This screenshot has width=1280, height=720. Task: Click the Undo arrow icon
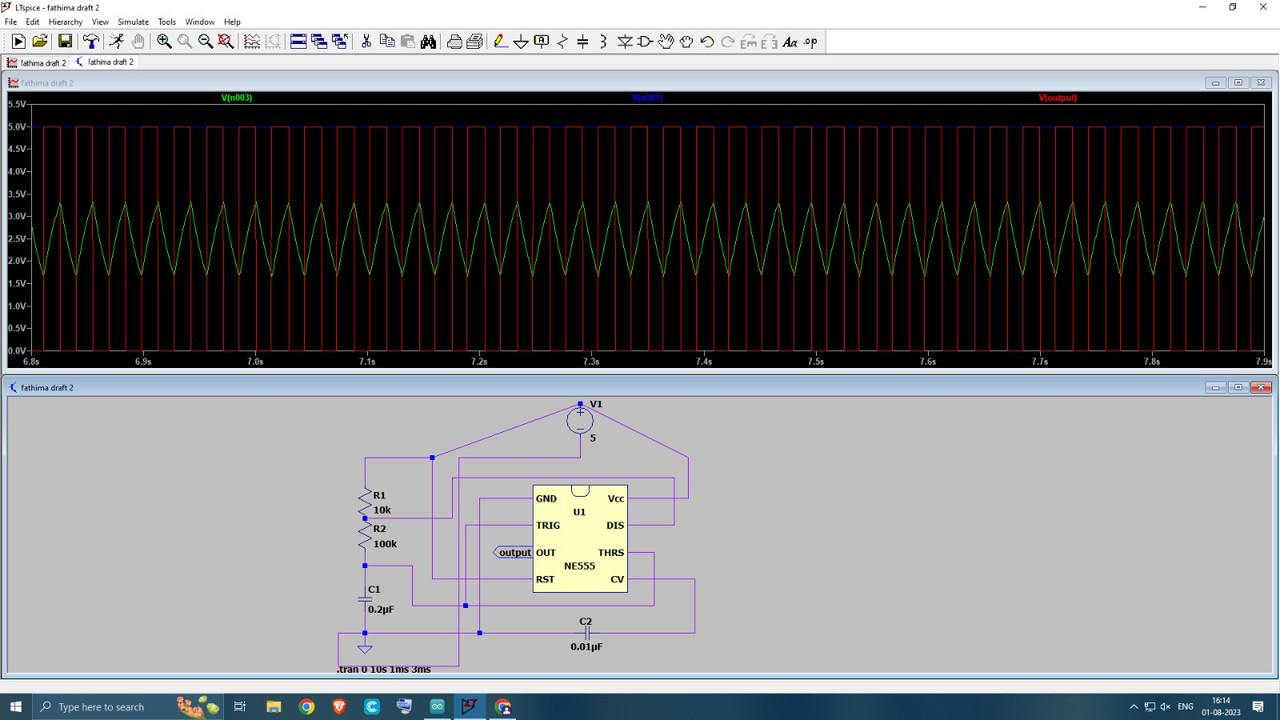(707, 41)
